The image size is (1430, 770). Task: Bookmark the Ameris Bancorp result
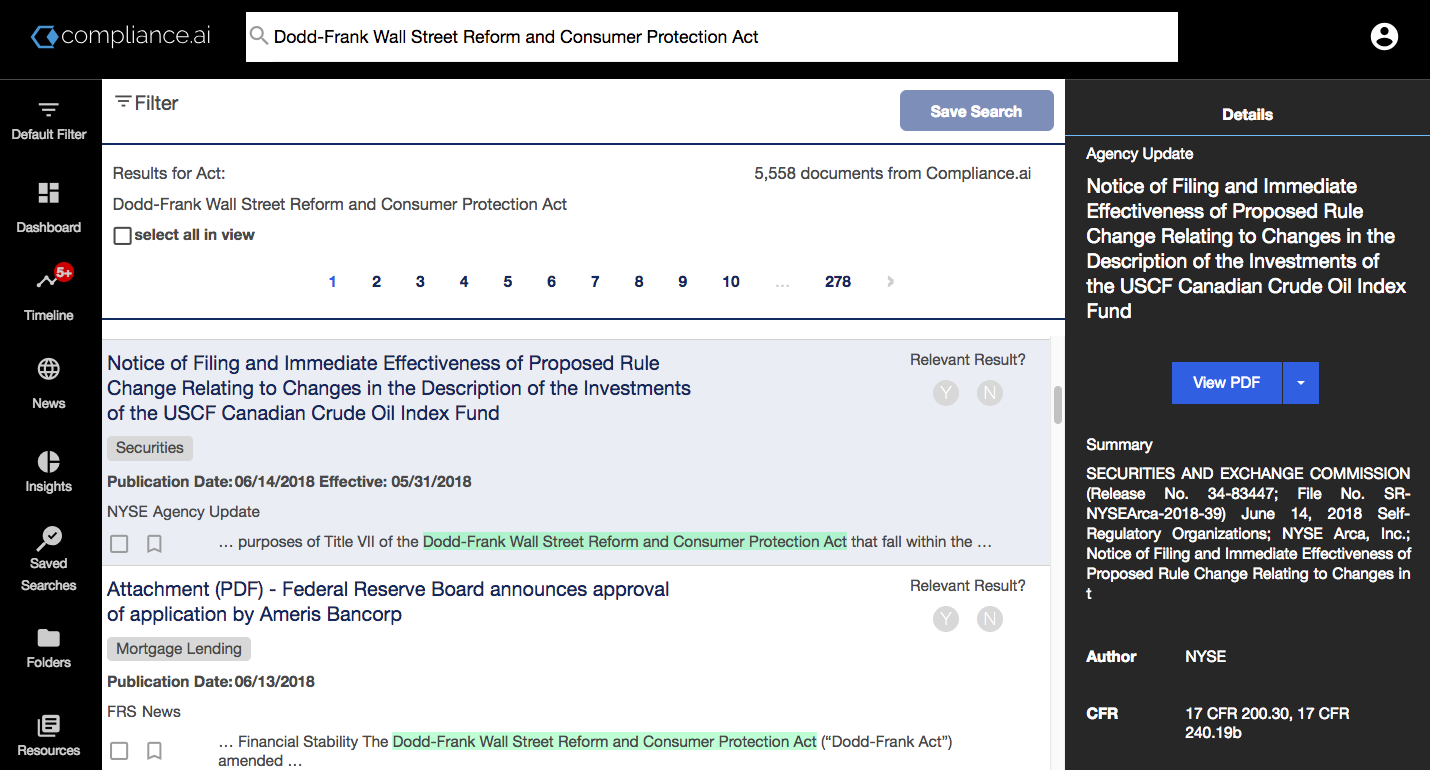click(x=154, y=750)
